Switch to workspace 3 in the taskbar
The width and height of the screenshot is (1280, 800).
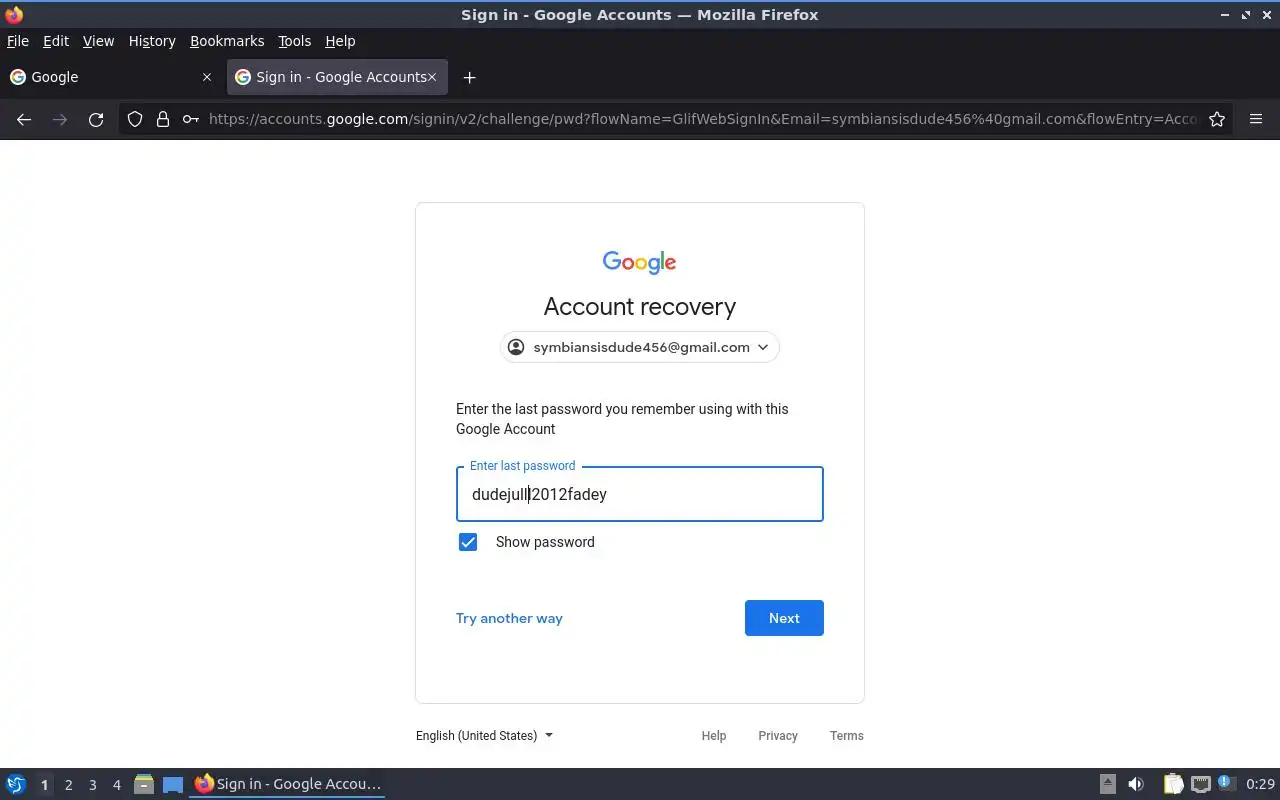[93, 785]
